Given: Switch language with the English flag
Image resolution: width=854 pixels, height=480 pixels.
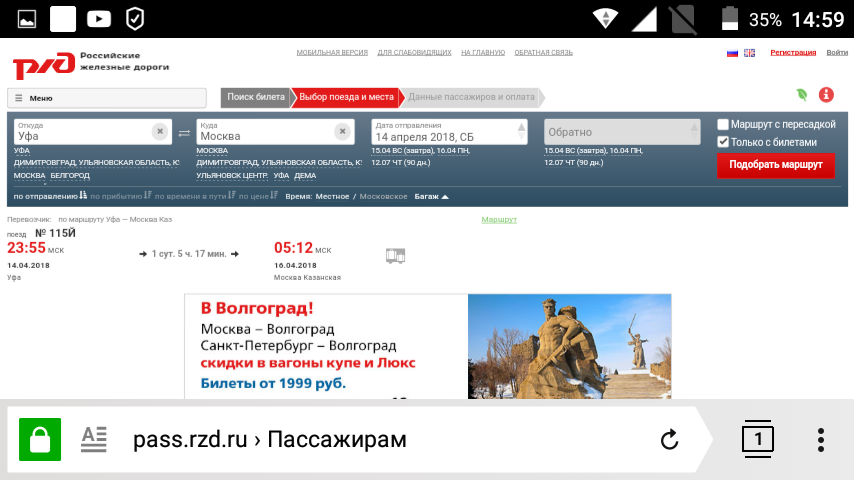Looking at the screenshot, I should 749,53.
